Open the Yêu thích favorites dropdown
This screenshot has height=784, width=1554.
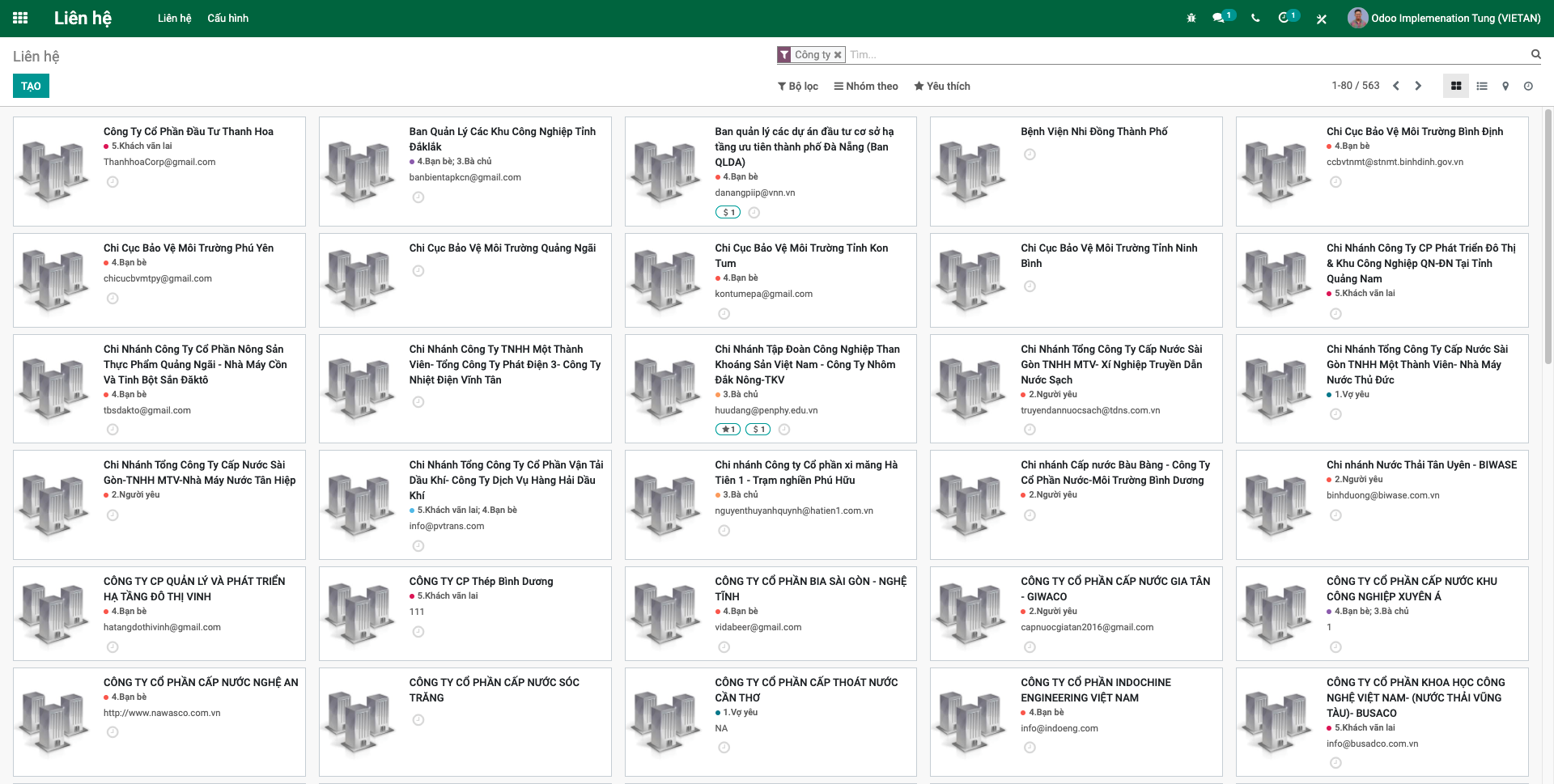point(941,86)
